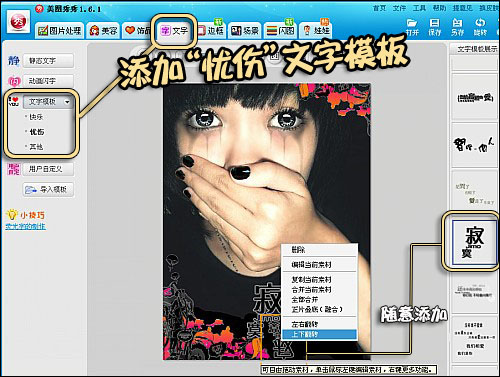Pick the 寂寞 template thumbnail
The width and height of the screenshot is (500, 377).
pyautogui.click(x=474, y=242)
